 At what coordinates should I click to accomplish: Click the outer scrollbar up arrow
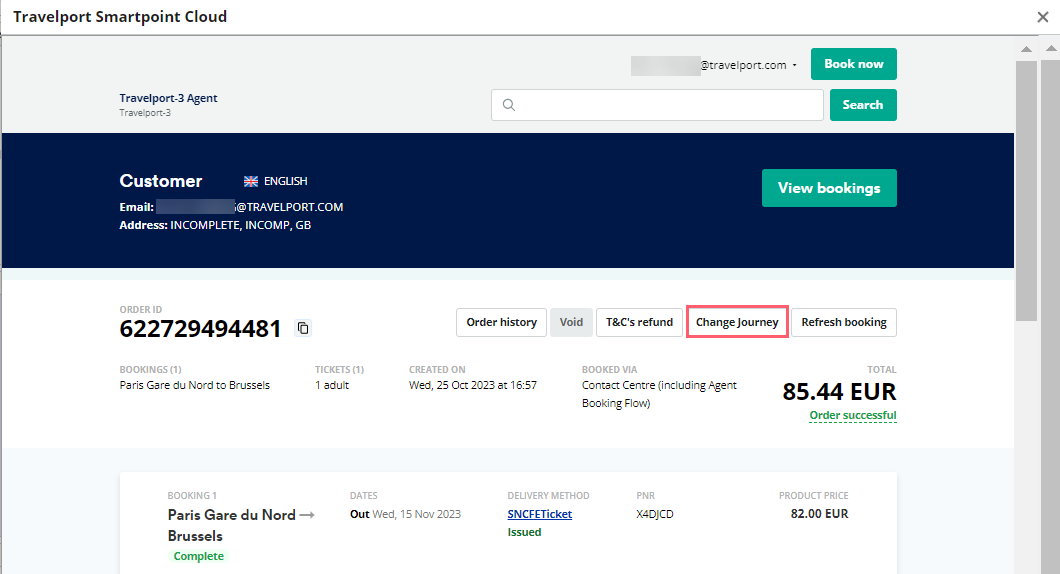click(1051, 48)
